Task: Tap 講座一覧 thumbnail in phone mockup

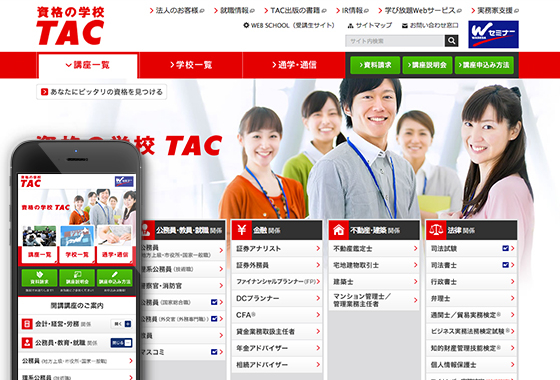Action: click(39, 244)
